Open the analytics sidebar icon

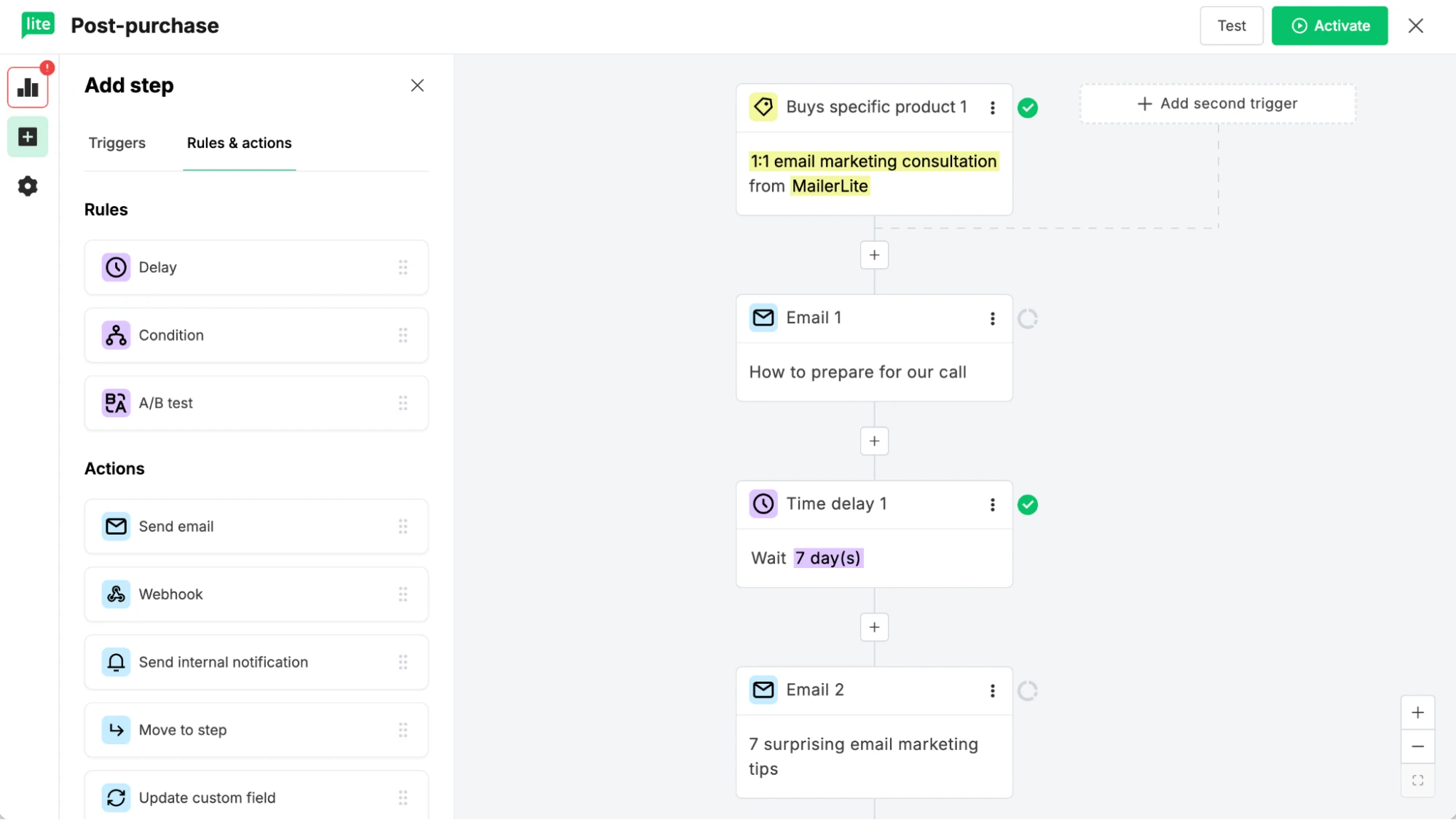click(27, 87)
